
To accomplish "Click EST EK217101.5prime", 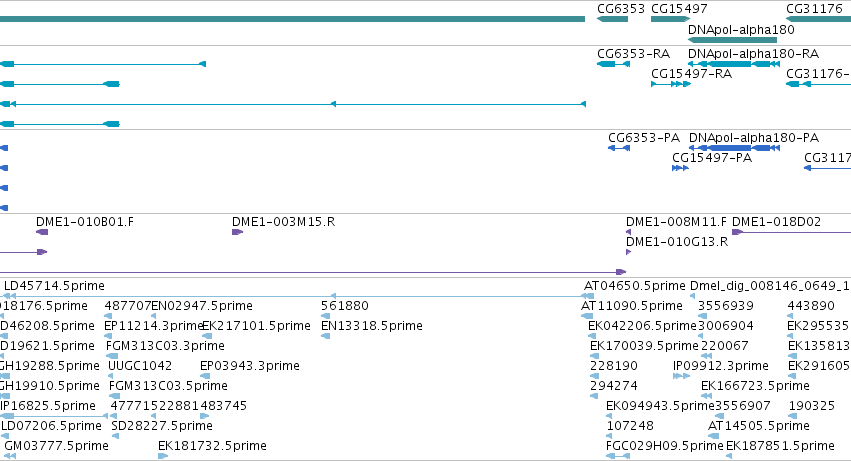I will tap(256, 326).
